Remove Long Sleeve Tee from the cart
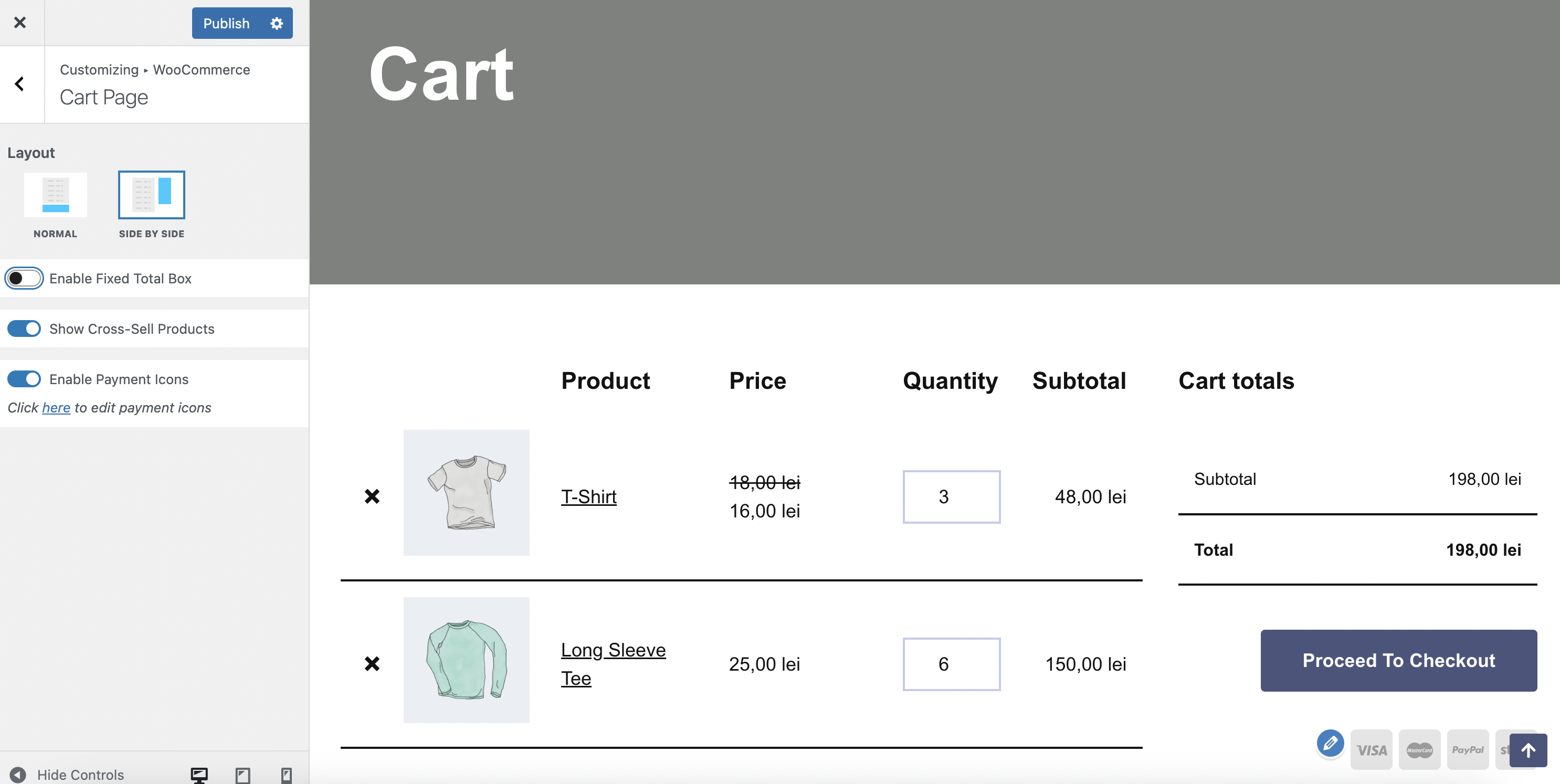The image size is (1560, 784). [x=372, y=664]
